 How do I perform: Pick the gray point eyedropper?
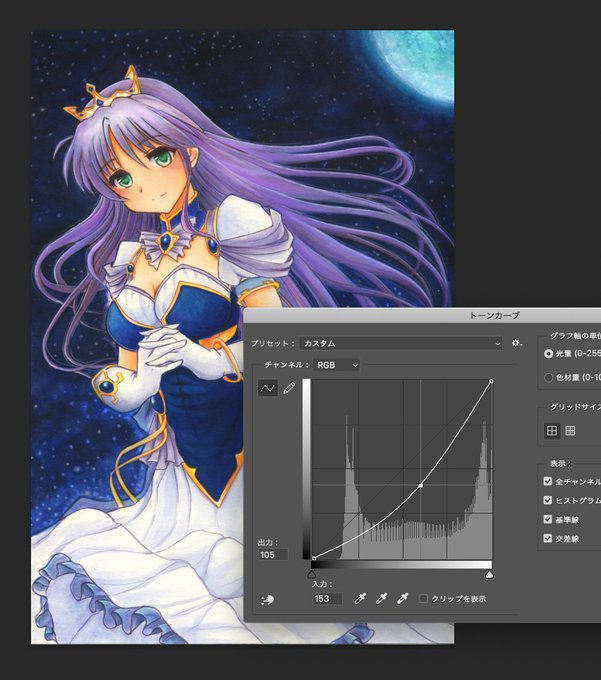381,599
